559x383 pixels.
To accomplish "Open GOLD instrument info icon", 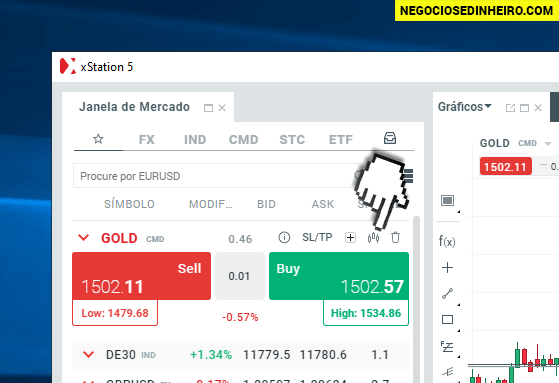I will click(x=284, y=237).
